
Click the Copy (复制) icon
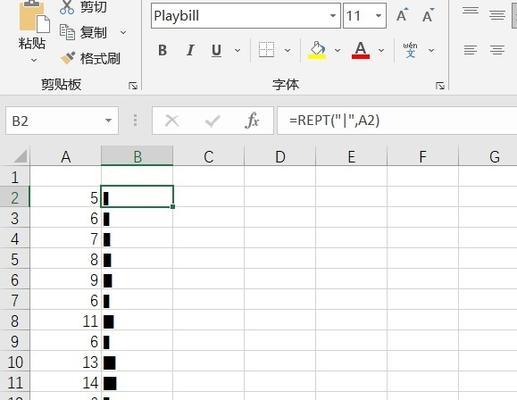pyautogui.click(x=67, y=32)
